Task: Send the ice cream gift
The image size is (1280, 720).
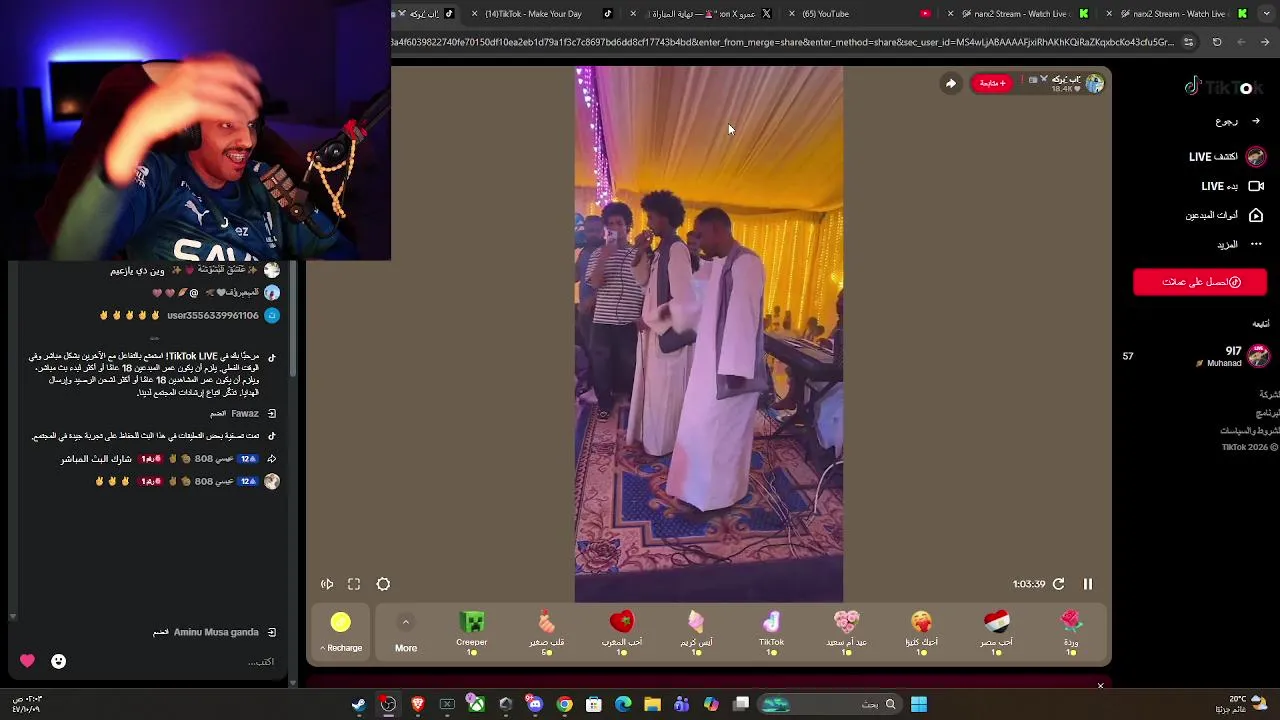Action: [x=696, y=634]
